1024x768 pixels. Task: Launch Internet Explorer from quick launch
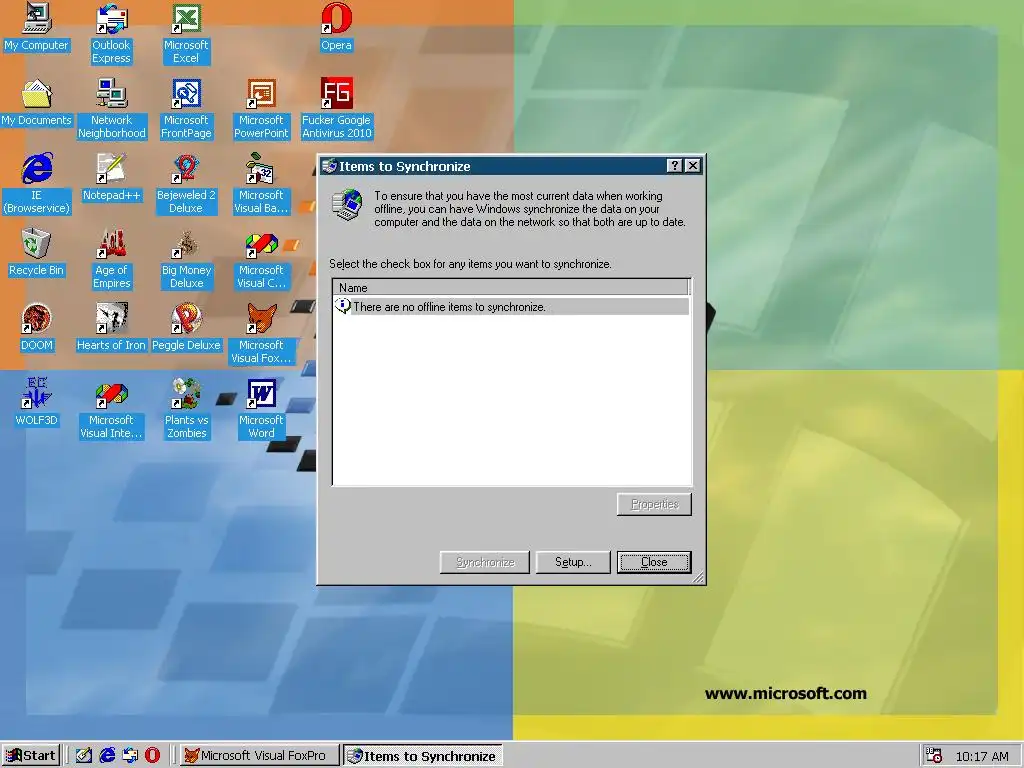click(107, 756)
